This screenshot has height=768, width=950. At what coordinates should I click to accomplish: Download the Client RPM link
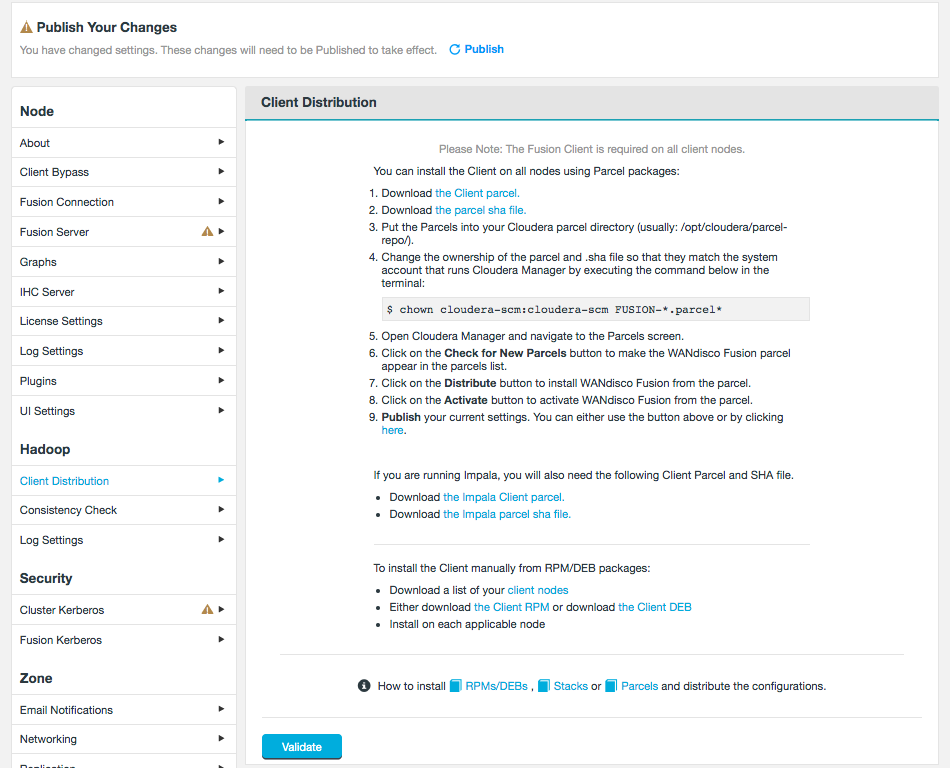511,607
